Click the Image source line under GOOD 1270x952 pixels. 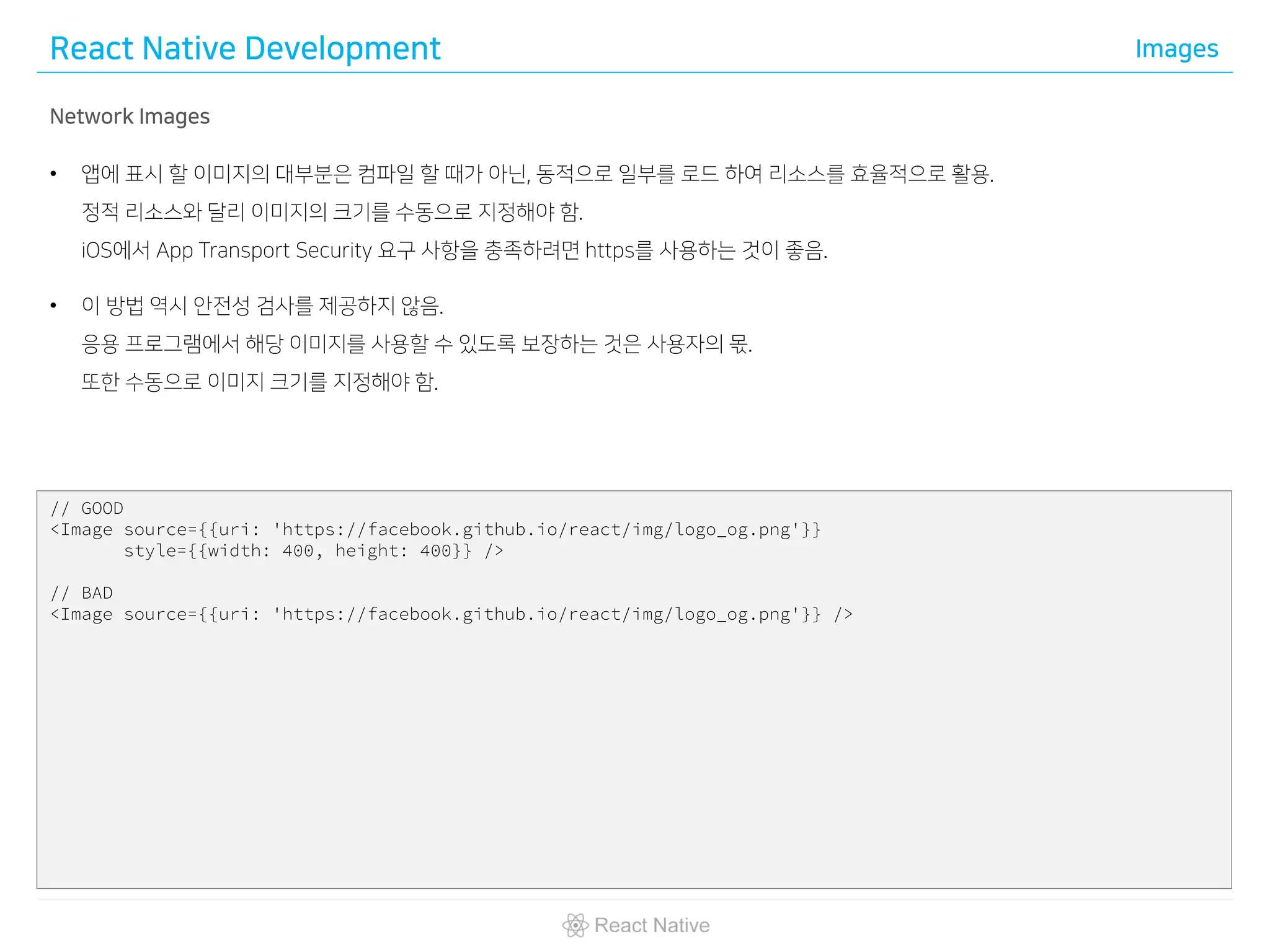click(435, 529)
